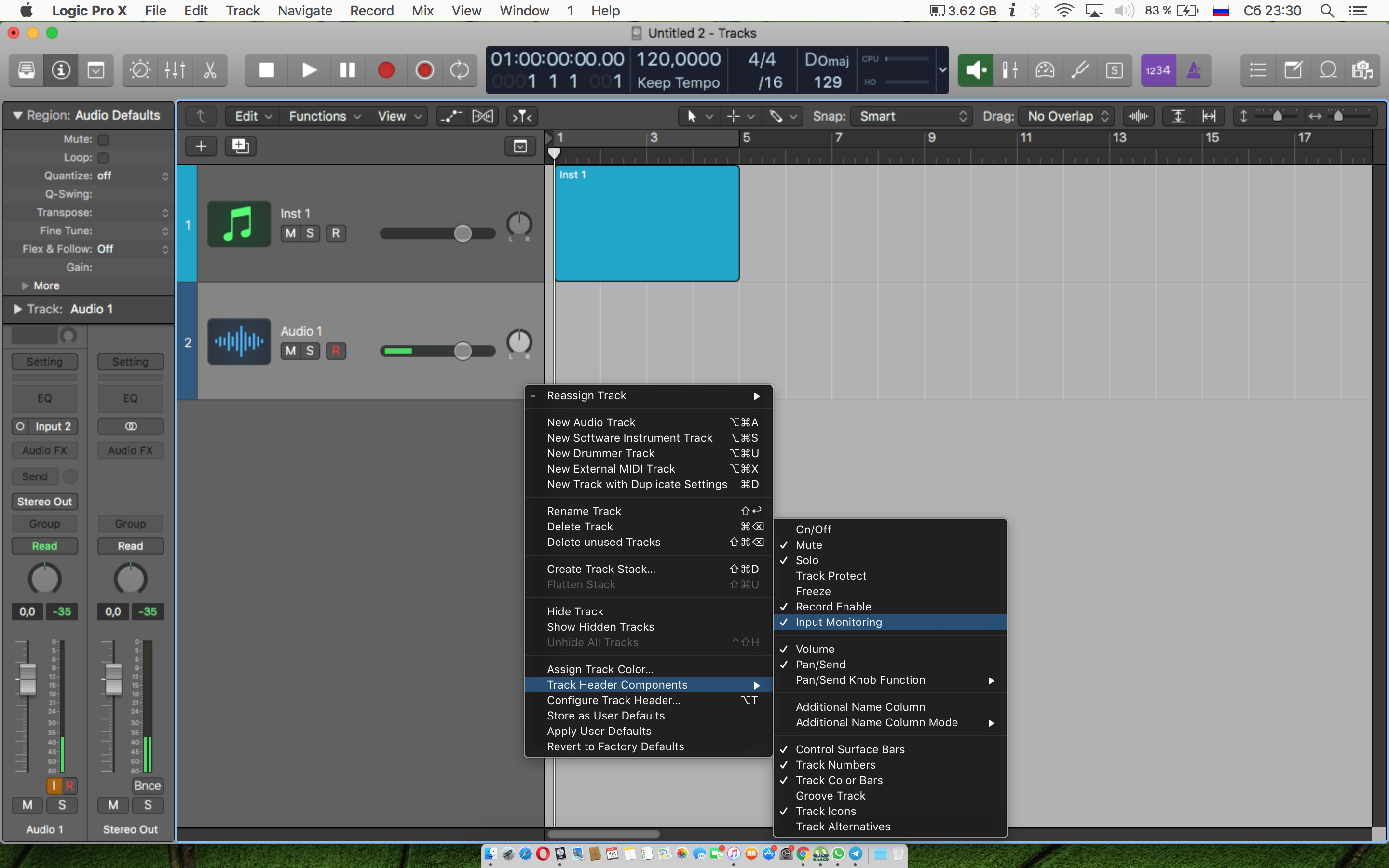Open the Snap Smart dropdown

pyautogui.click(x=912, y=117)
